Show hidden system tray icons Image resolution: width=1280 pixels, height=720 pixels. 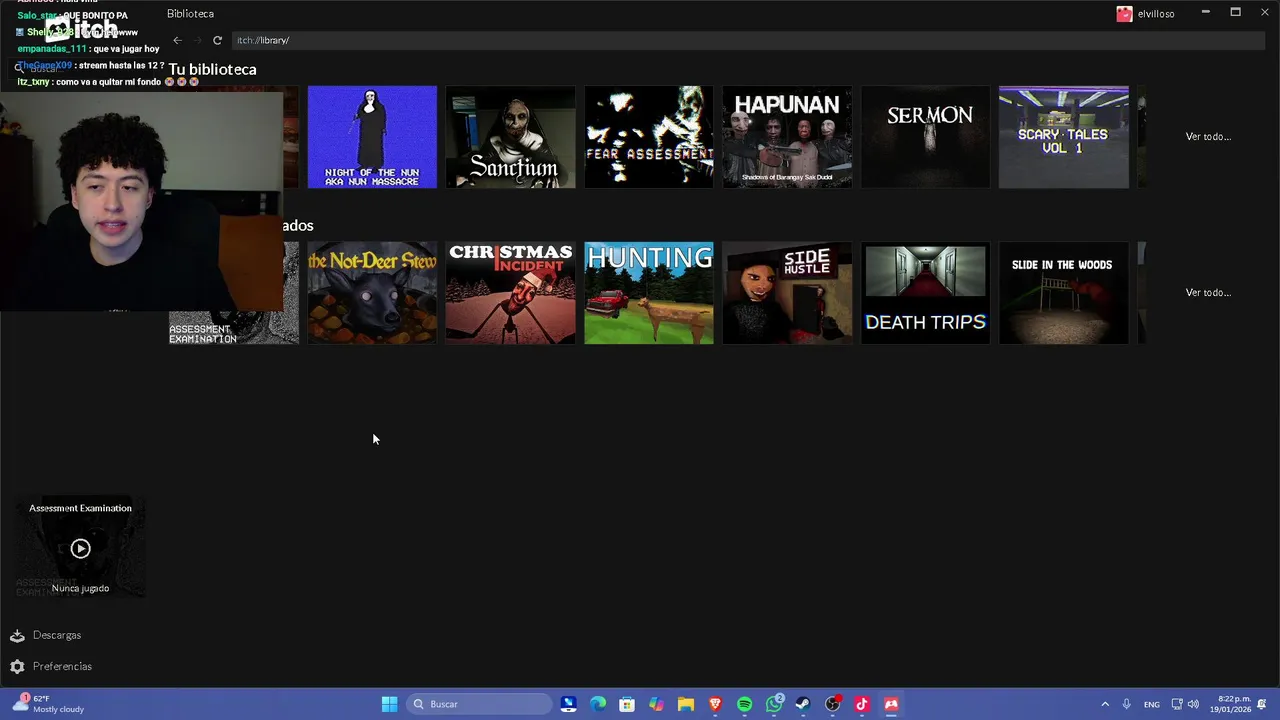point(1105,704)
